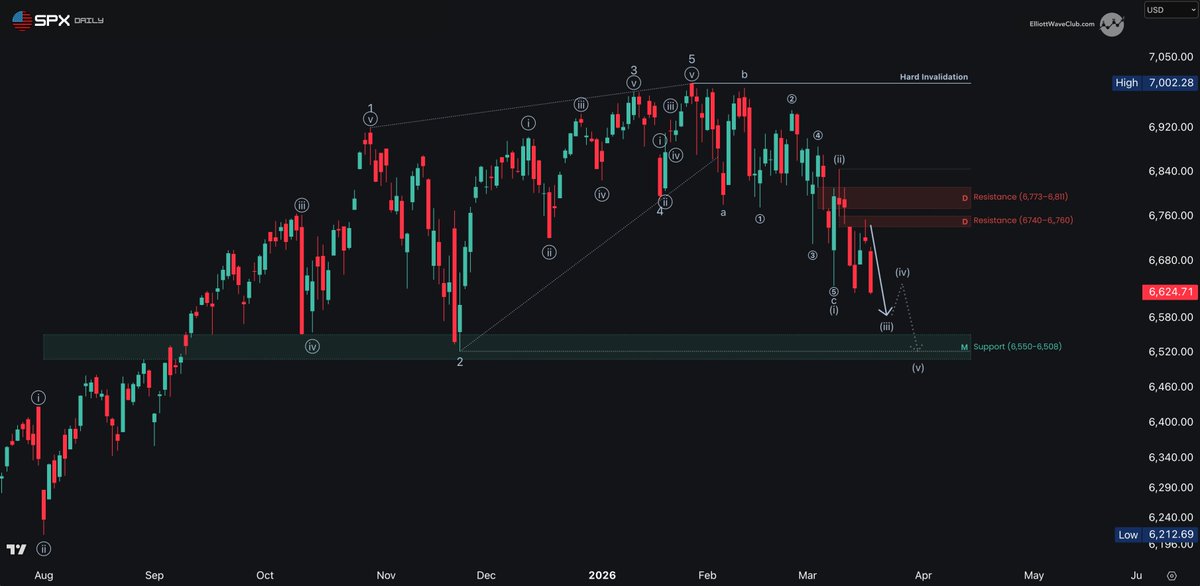Select the wave 5 label at chart top
The height and width of the screenshot is (586, 1200).
(692, 59)
